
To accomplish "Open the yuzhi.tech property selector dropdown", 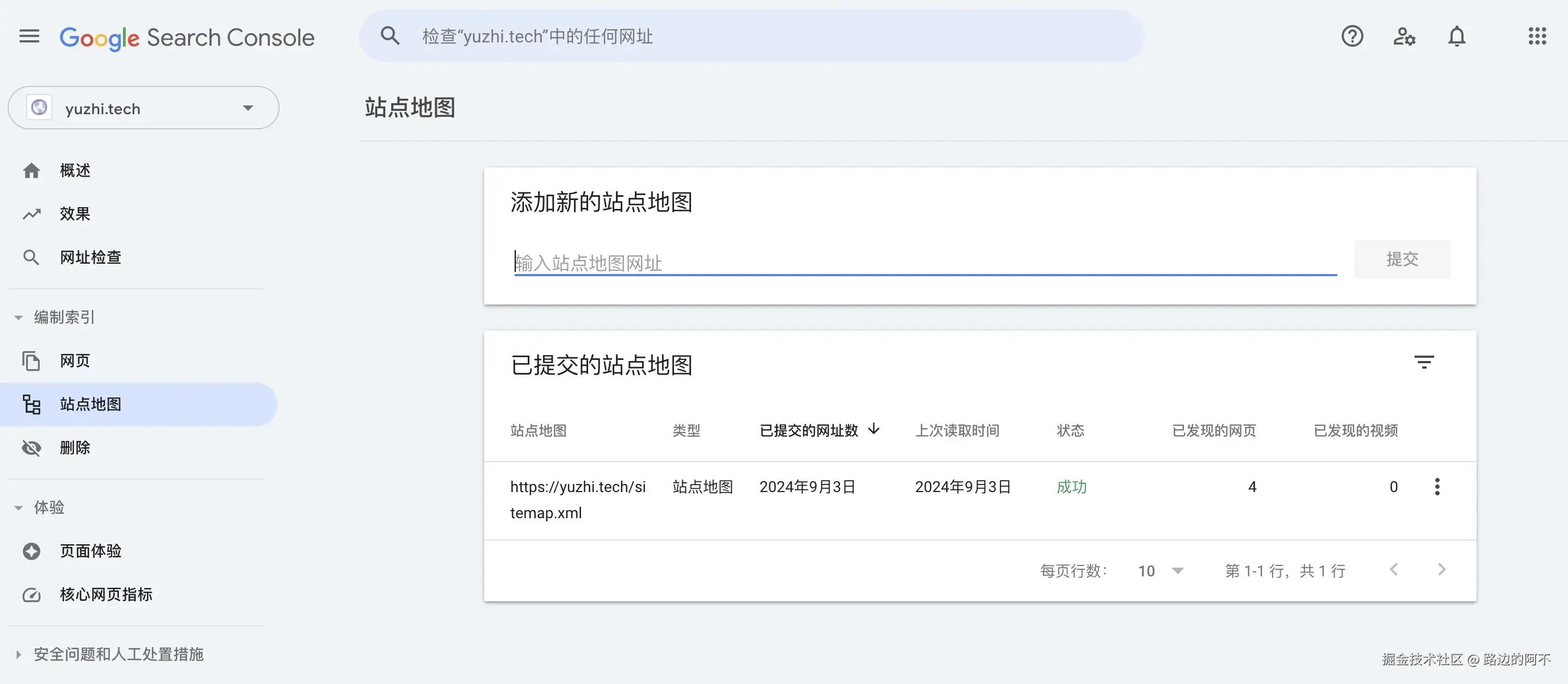I will pos(144,108).
